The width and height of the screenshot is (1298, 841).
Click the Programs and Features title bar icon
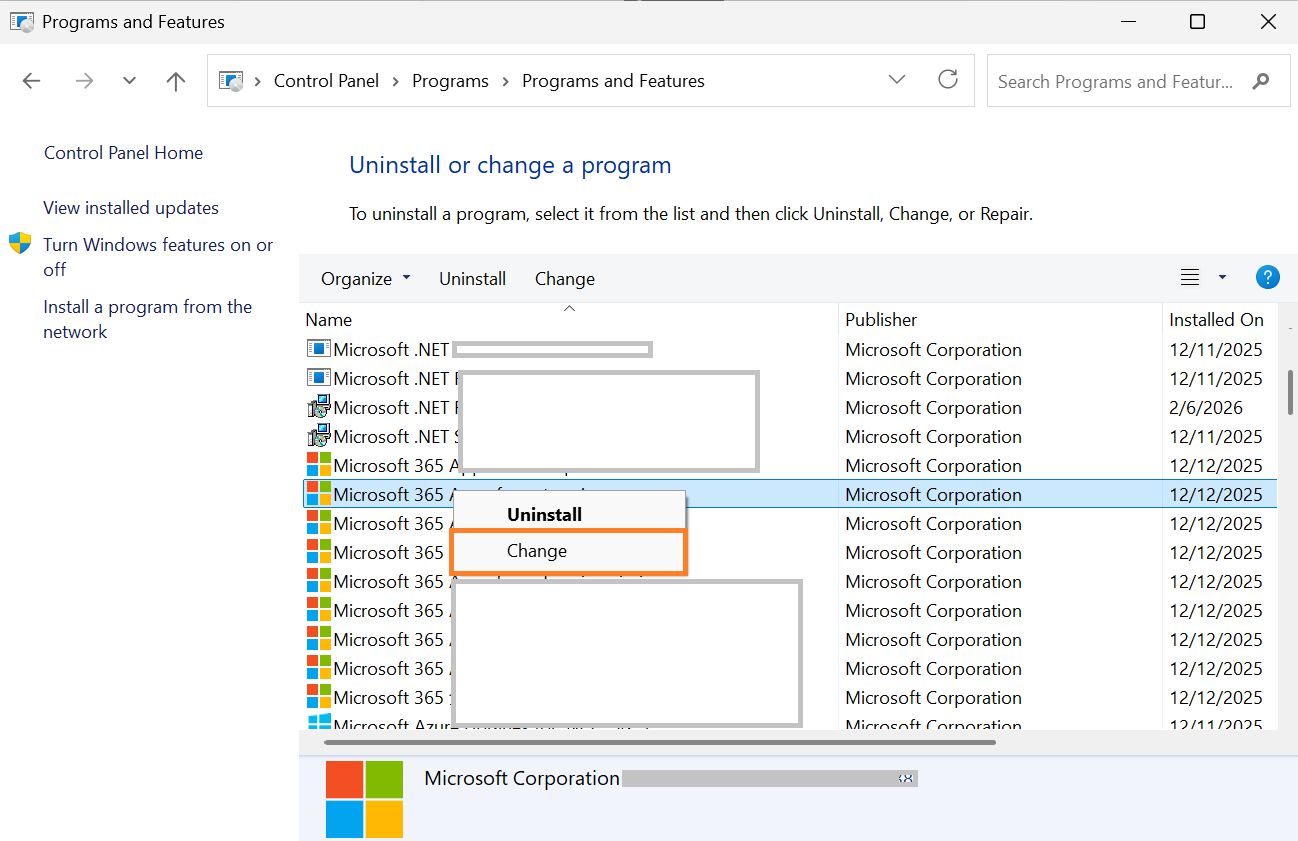click(20, 21)
